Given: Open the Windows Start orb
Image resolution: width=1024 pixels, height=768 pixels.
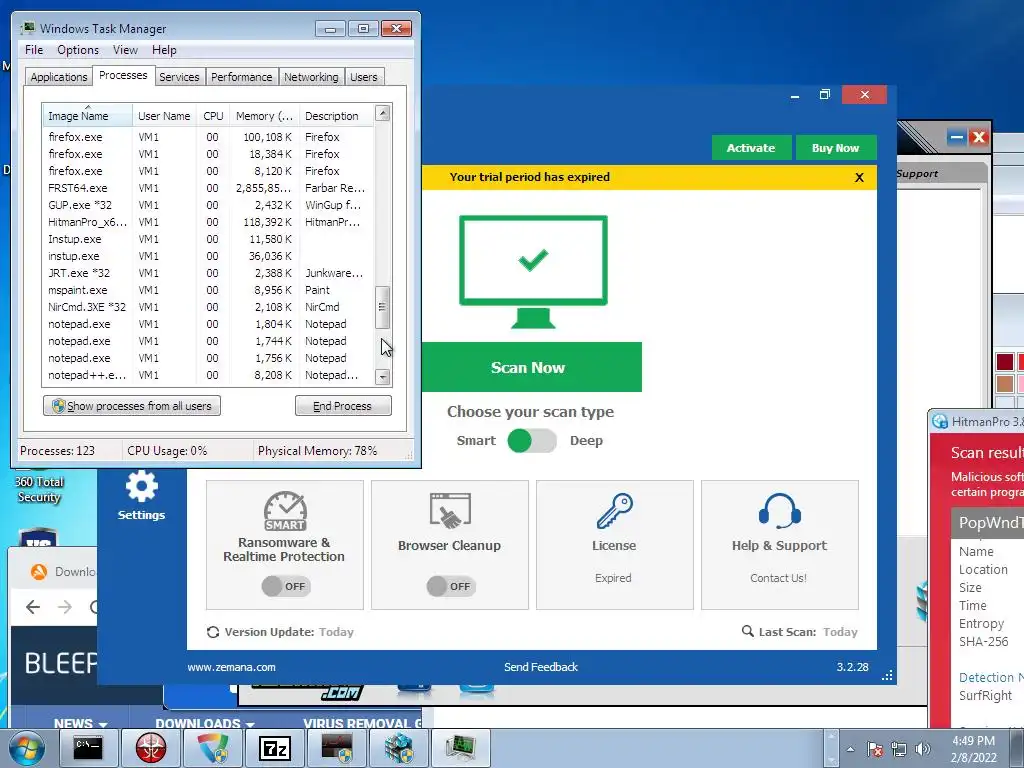Looking at the screenshot, I should pos(27,748).
